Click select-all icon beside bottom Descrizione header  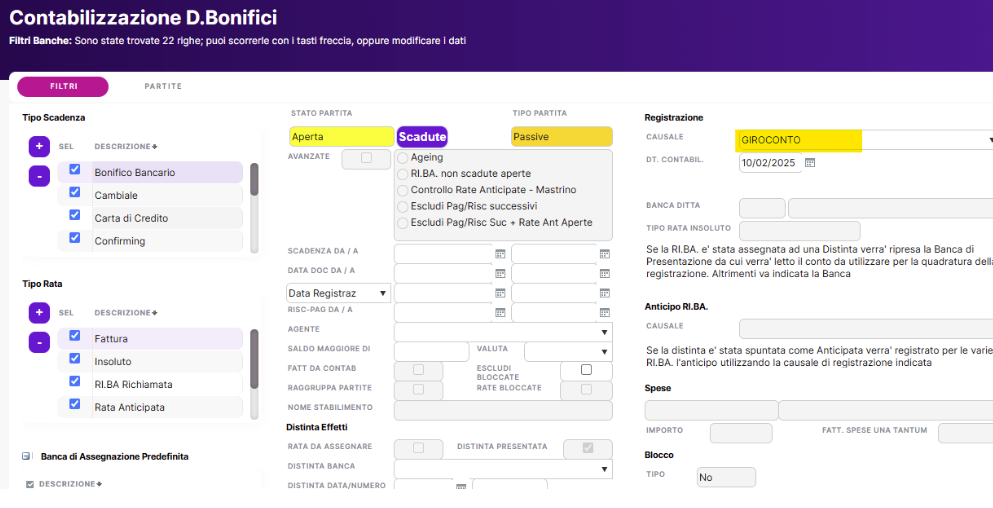coord(30,485)
